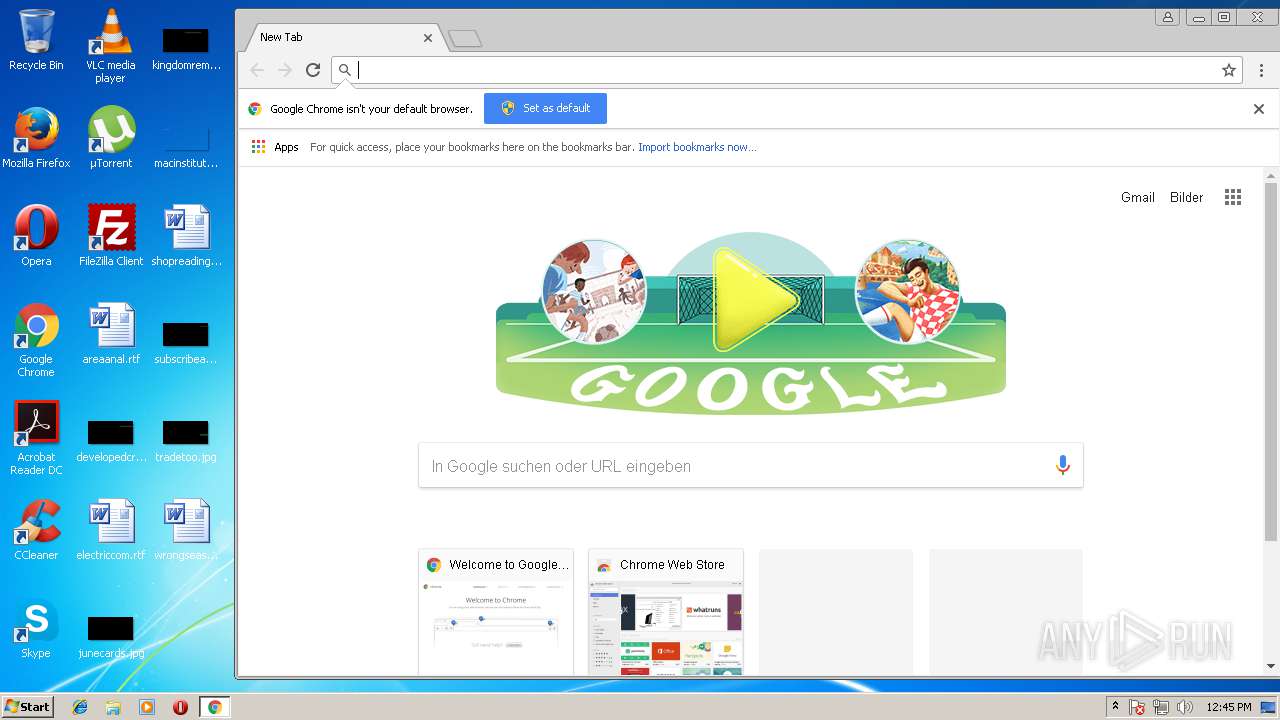Select the junecards.jpg desktop file

[x=110, y=636]
